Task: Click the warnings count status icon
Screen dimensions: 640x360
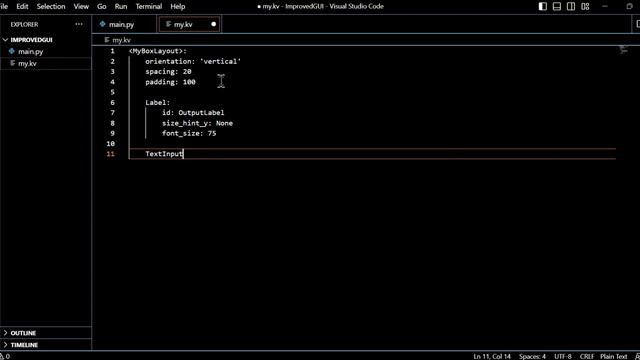Action: click(x=5, y=356)
